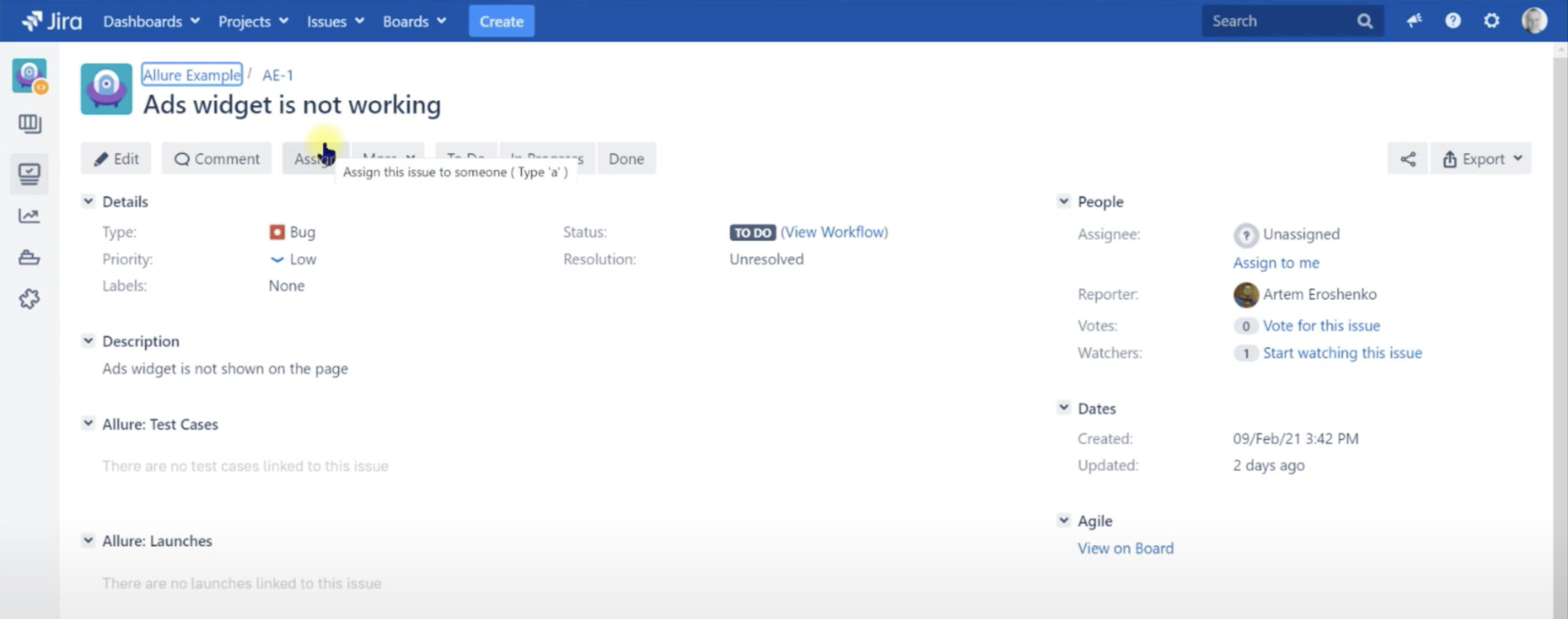Open the board icon in sidebar
1568x619 pixels.
[29, 124]
